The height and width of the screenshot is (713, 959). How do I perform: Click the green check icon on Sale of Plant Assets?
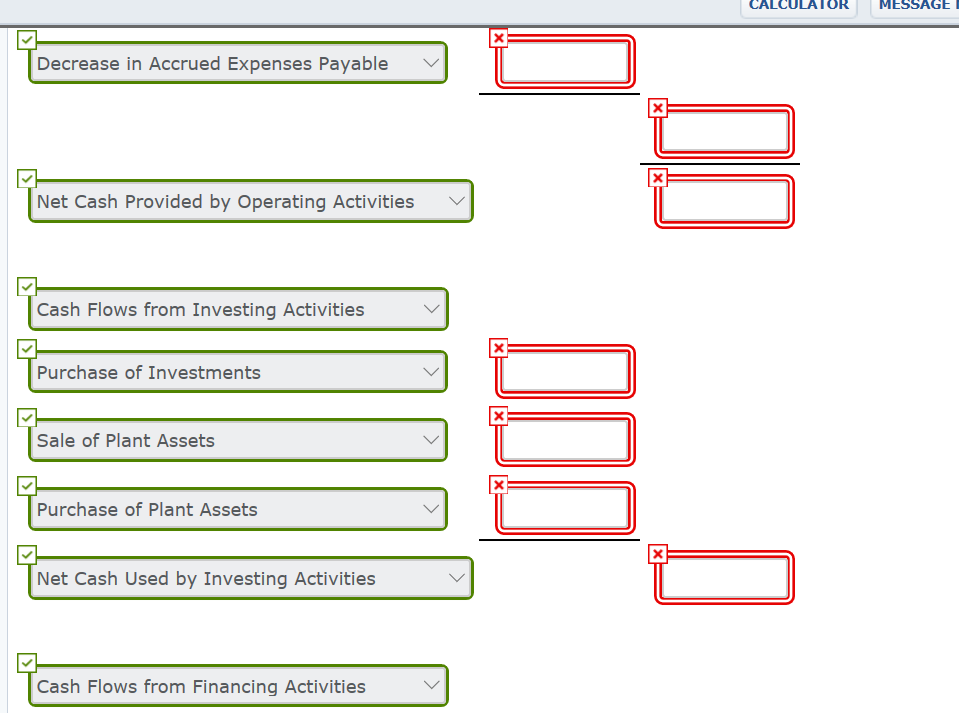click(x=27, y=417)
